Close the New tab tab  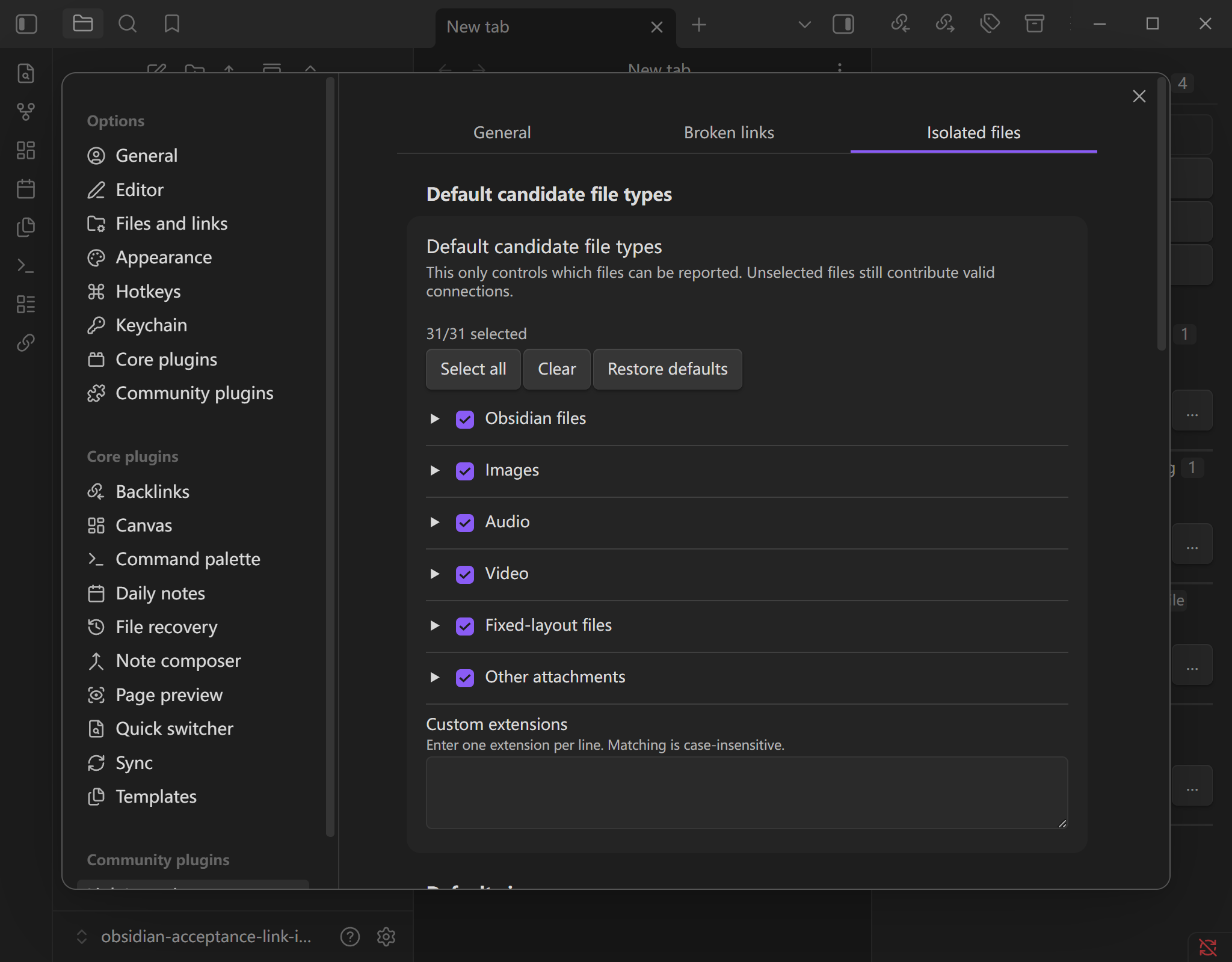click(657, 27)
